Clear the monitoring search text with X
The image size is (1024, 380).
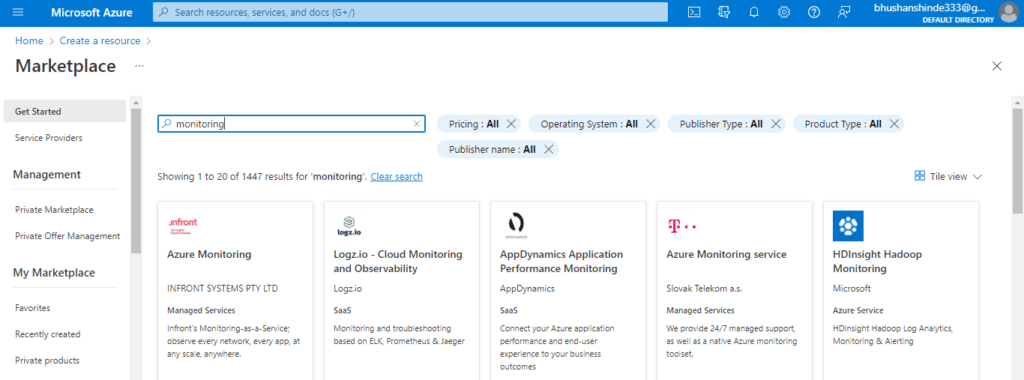click(x=417, y=124)
